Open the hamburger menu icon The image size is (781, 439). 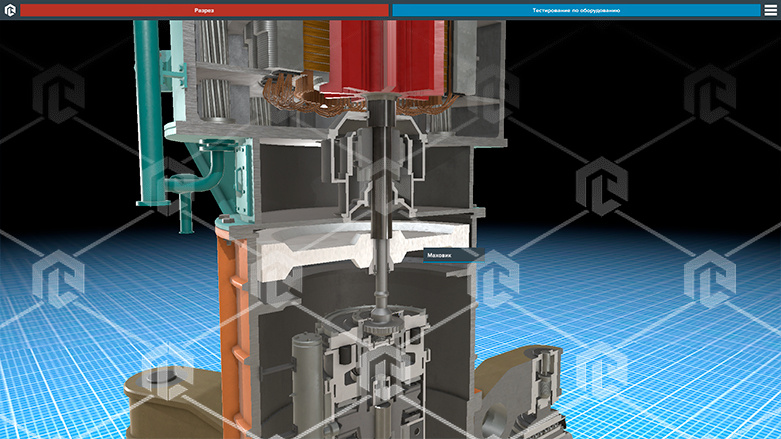pos(771,10)
